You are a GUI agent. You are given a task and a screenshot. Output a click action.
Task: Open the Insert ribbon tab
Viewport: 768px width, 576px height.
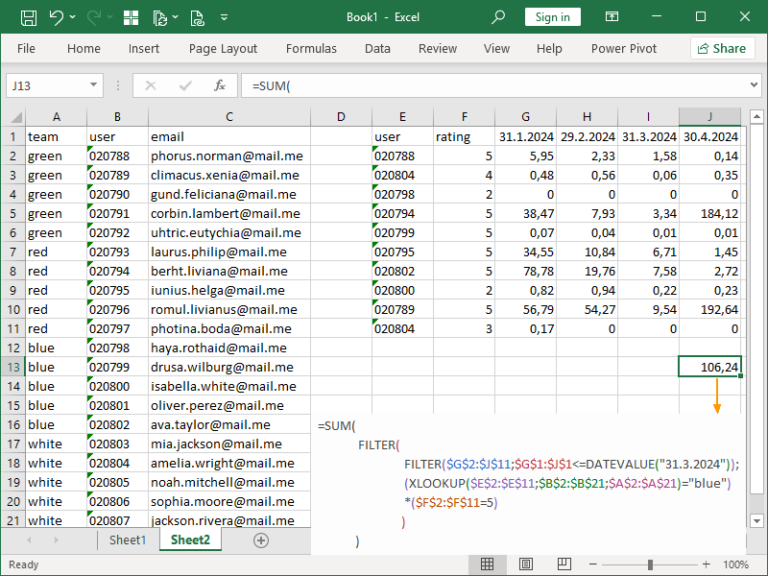click(144, 48)
